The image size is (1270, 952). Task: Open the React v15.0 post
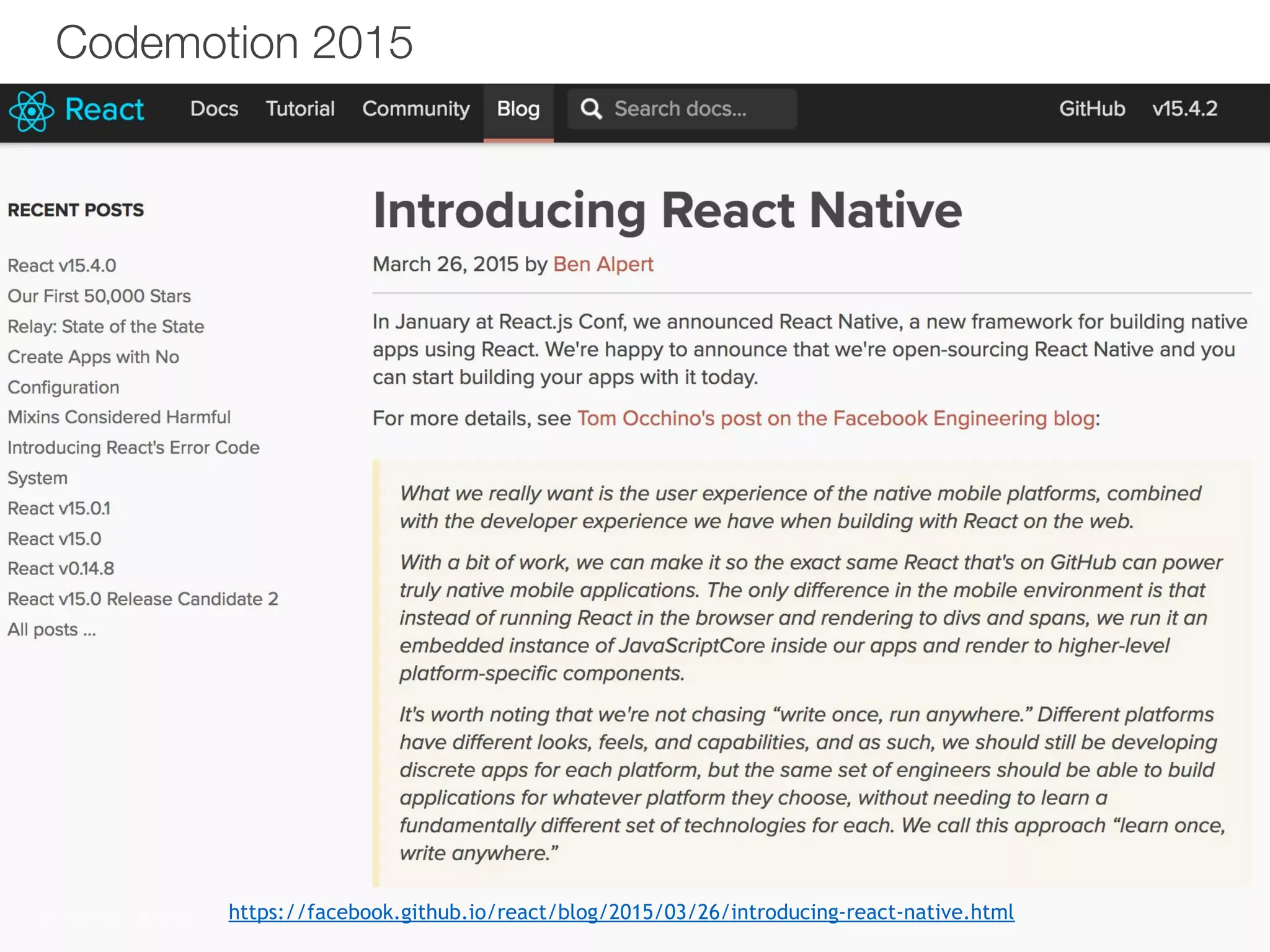[55, 539]
